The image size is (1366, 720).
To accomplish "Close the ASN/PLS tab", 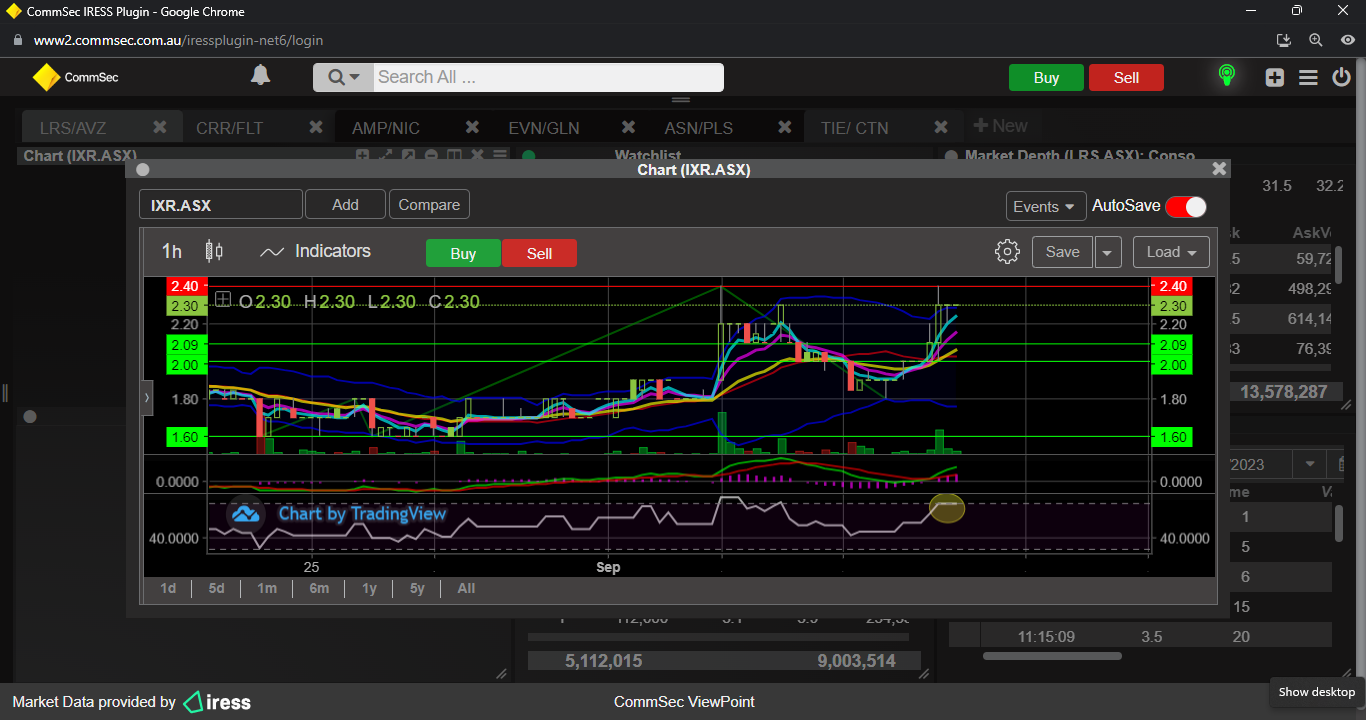I will pyautogui.click(x=784, y=127).
